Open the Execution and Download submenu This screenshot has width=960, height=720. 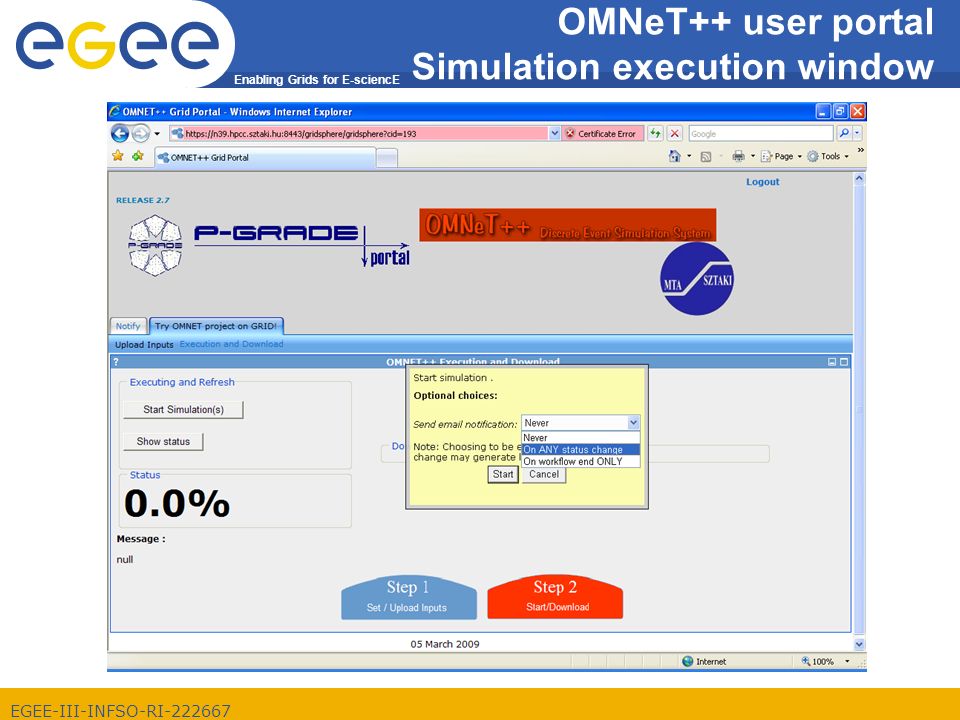[x=231, y=344]
